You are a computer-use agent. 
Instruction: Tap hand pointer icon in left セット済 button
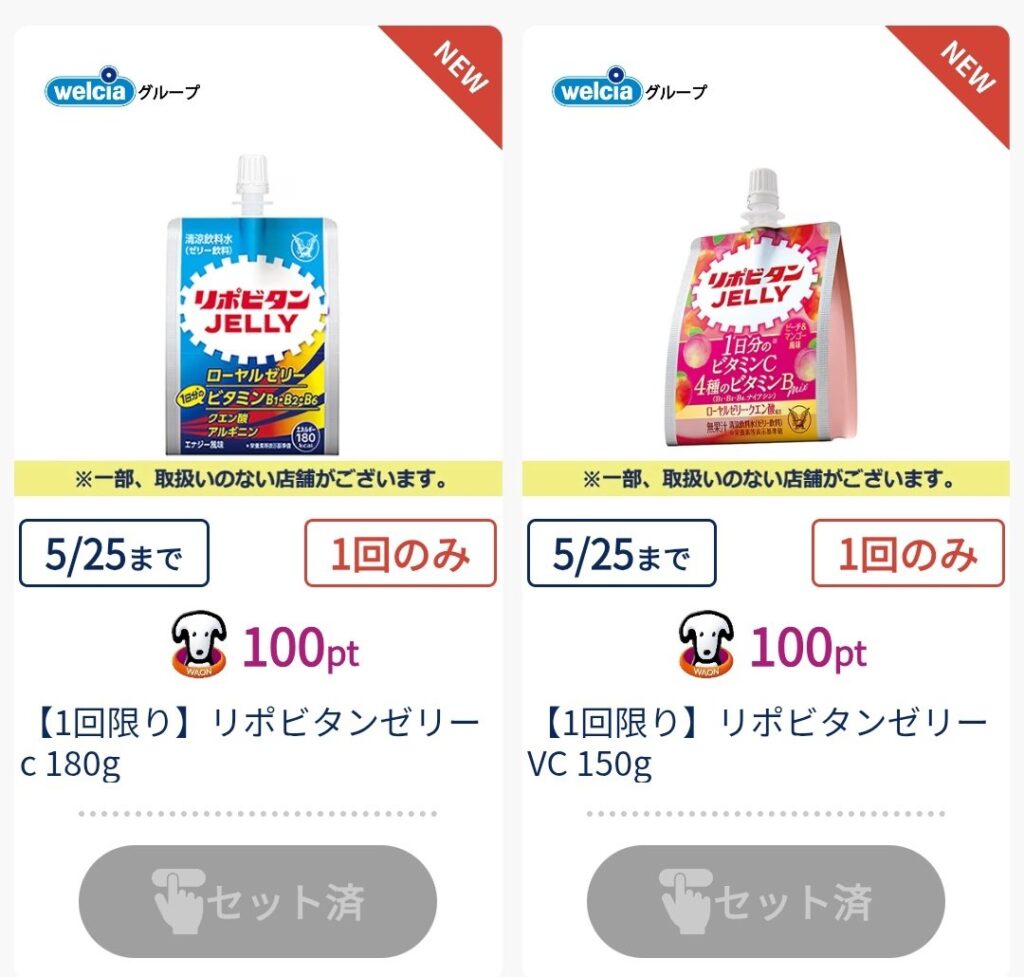[x=178, y=901]
